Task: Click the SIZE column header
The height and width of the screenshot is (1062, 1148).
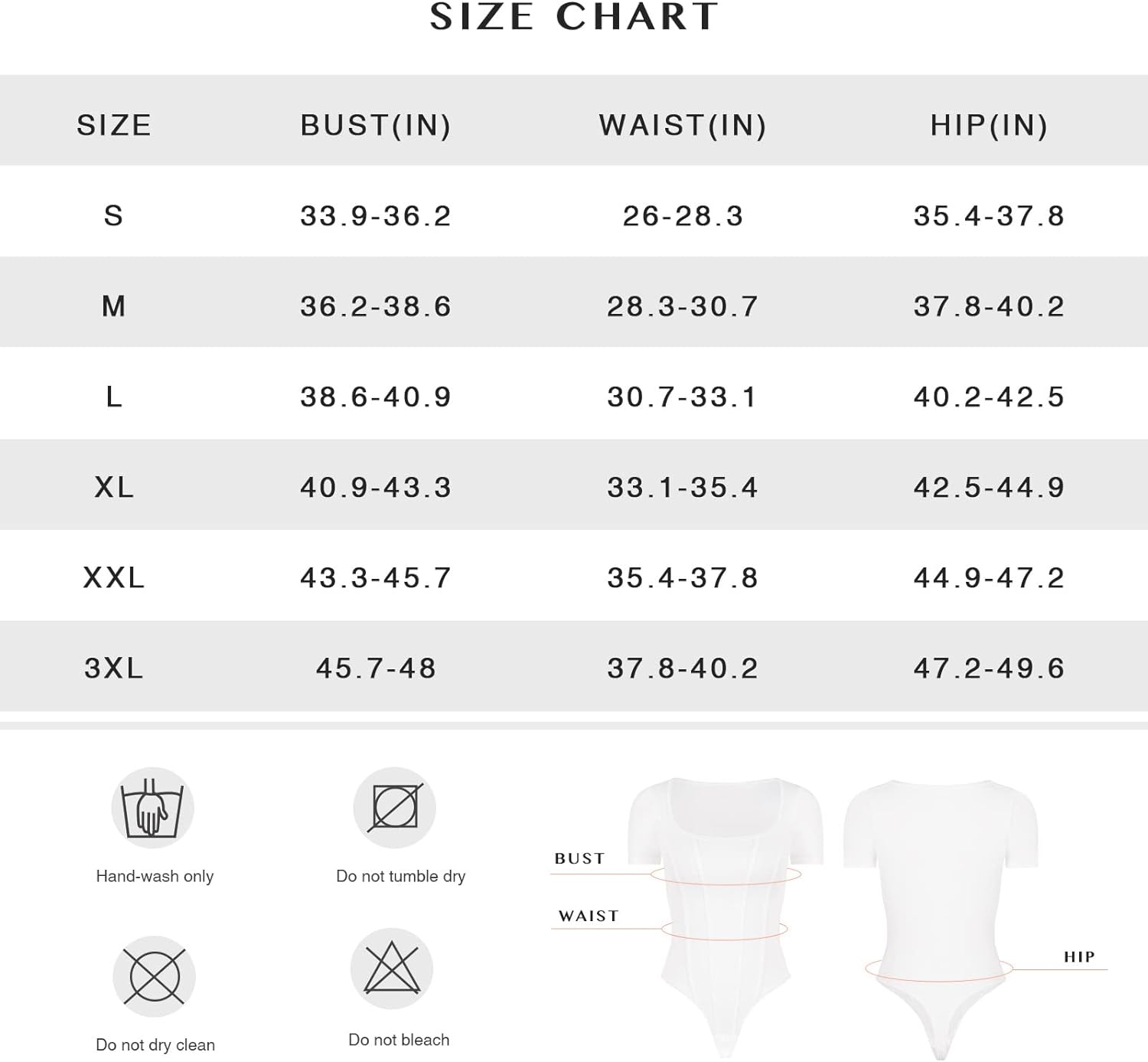Action: [114, 125]
